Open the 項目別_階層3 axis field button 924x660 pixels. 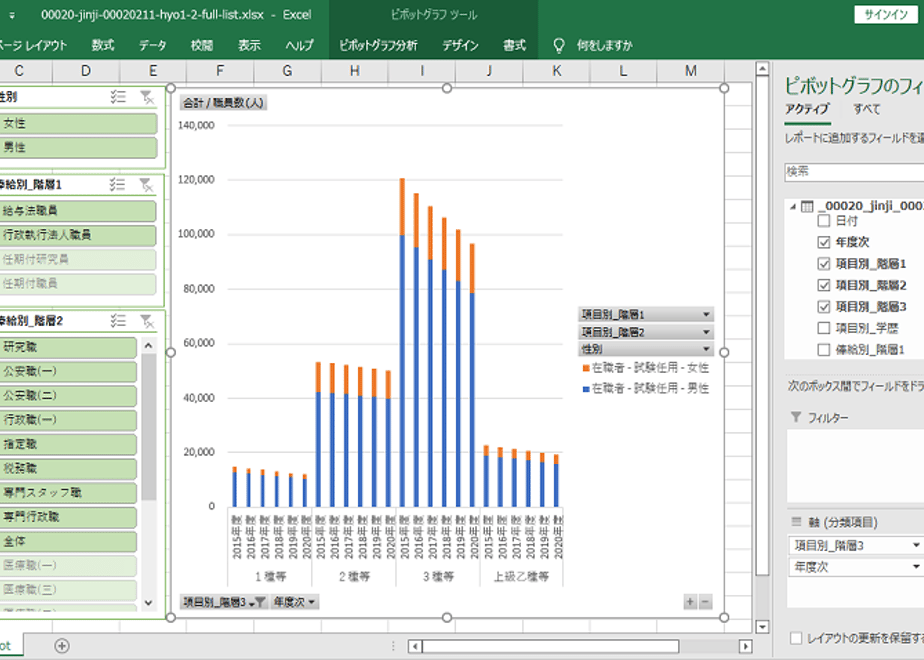[223, 602]
